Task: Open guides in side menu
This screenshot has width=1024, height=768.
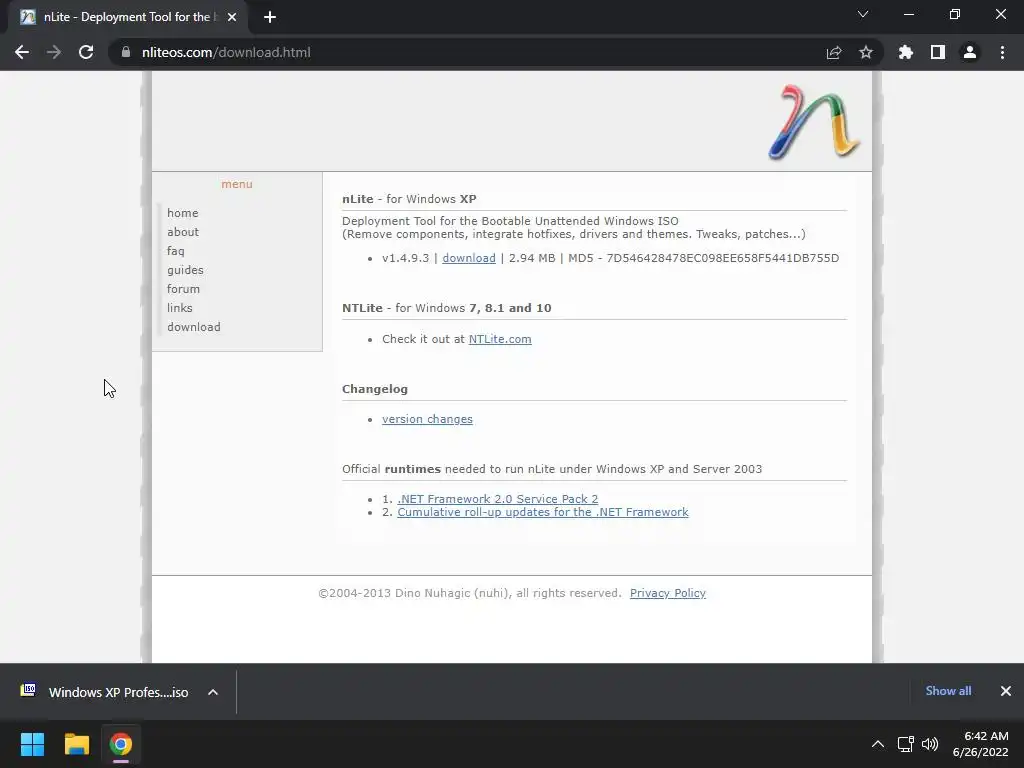Action: click(x=185, y=270)
